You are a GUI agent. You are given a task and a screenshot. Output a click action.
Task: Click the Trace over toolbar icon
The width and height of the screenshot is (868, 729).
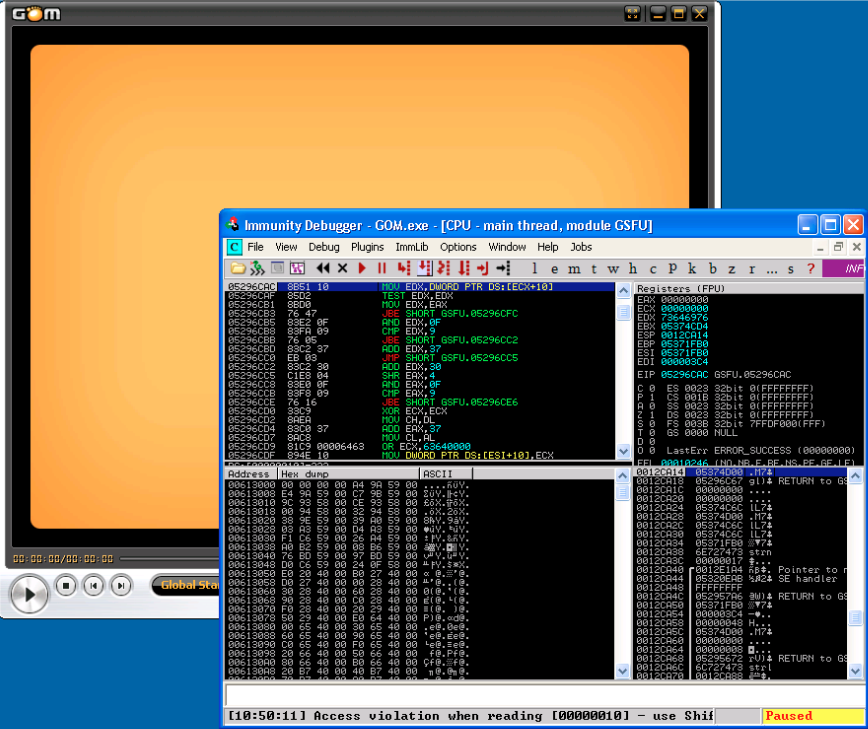click(464, 268)
